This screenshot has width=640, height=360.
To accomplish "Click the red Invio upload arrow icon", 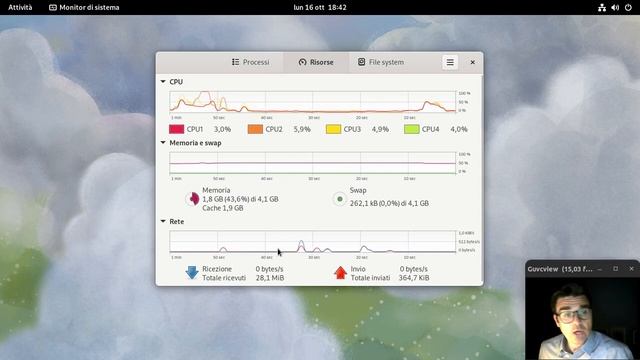I will 340,273.
